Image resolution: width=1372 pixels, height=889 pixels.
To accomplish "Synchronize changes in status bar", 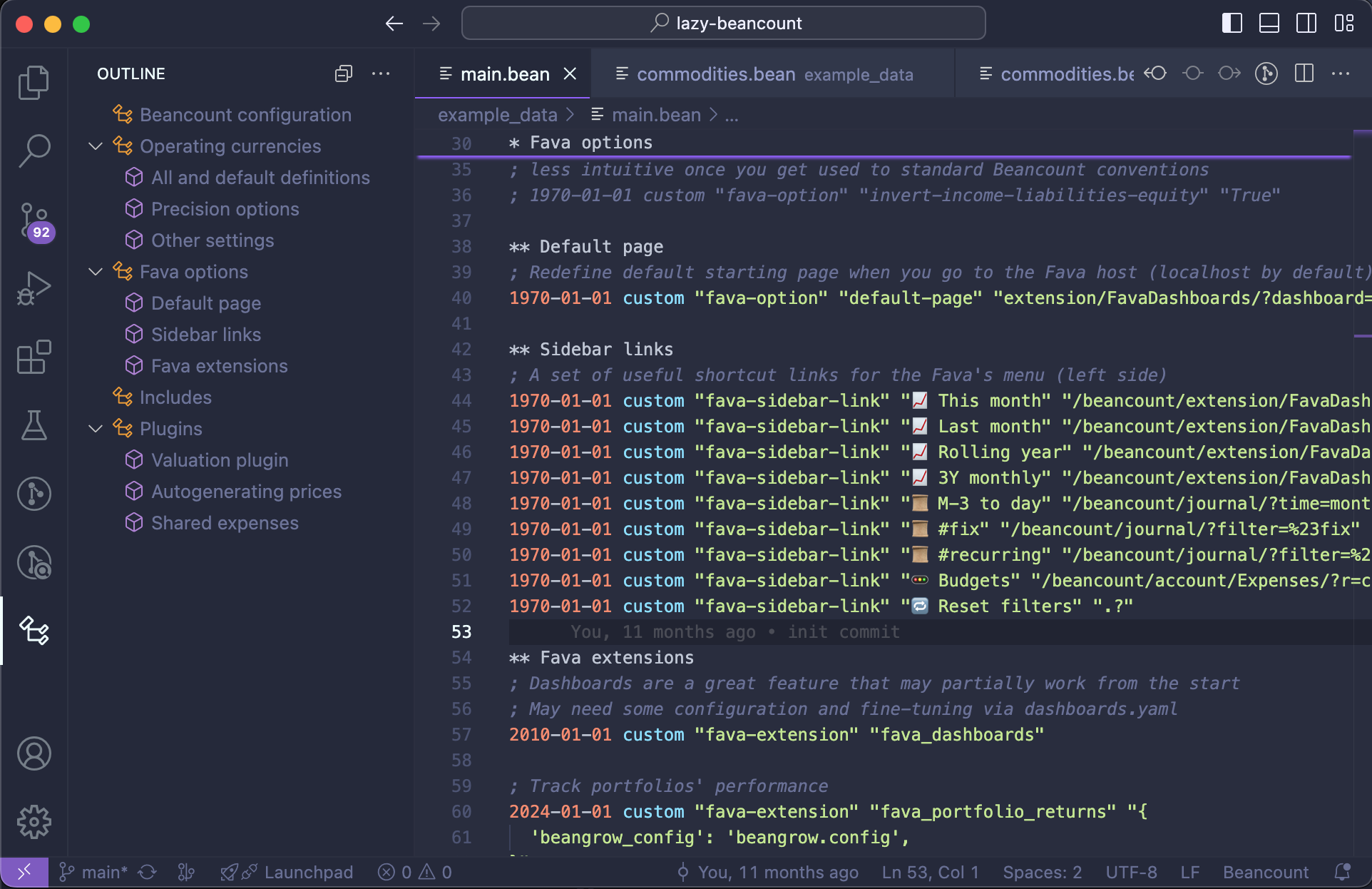I will tap(148, 872).
